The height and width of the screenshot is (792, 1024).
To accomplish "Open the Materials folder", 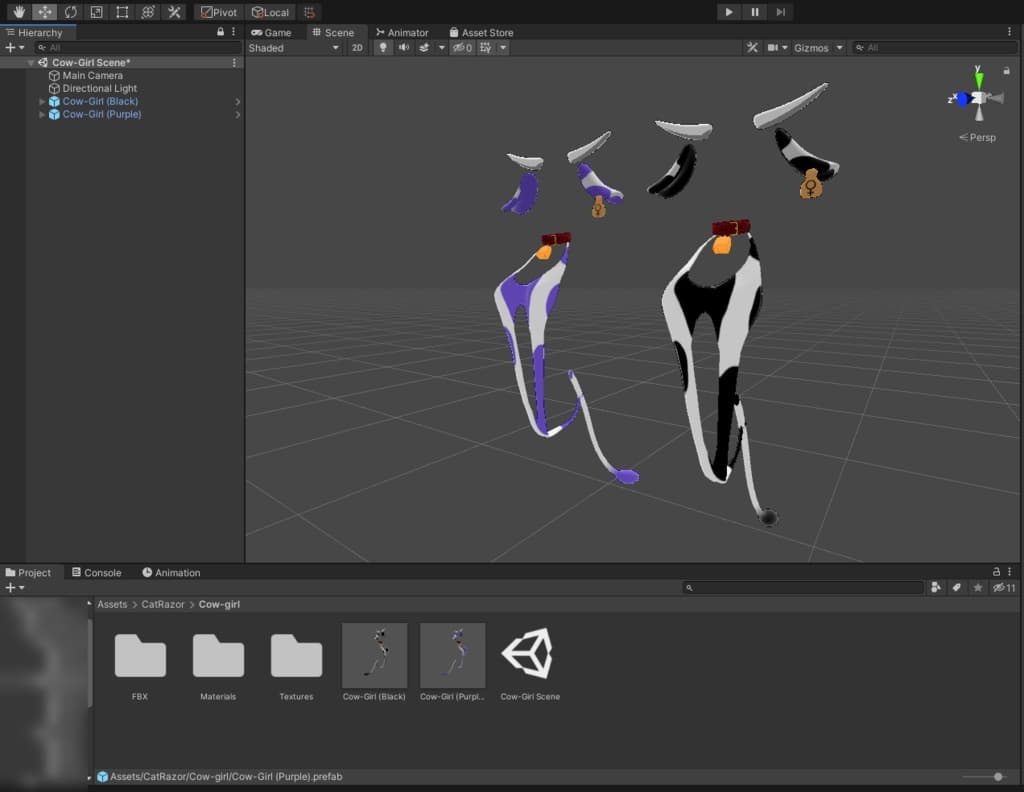I will coord(218,657).
